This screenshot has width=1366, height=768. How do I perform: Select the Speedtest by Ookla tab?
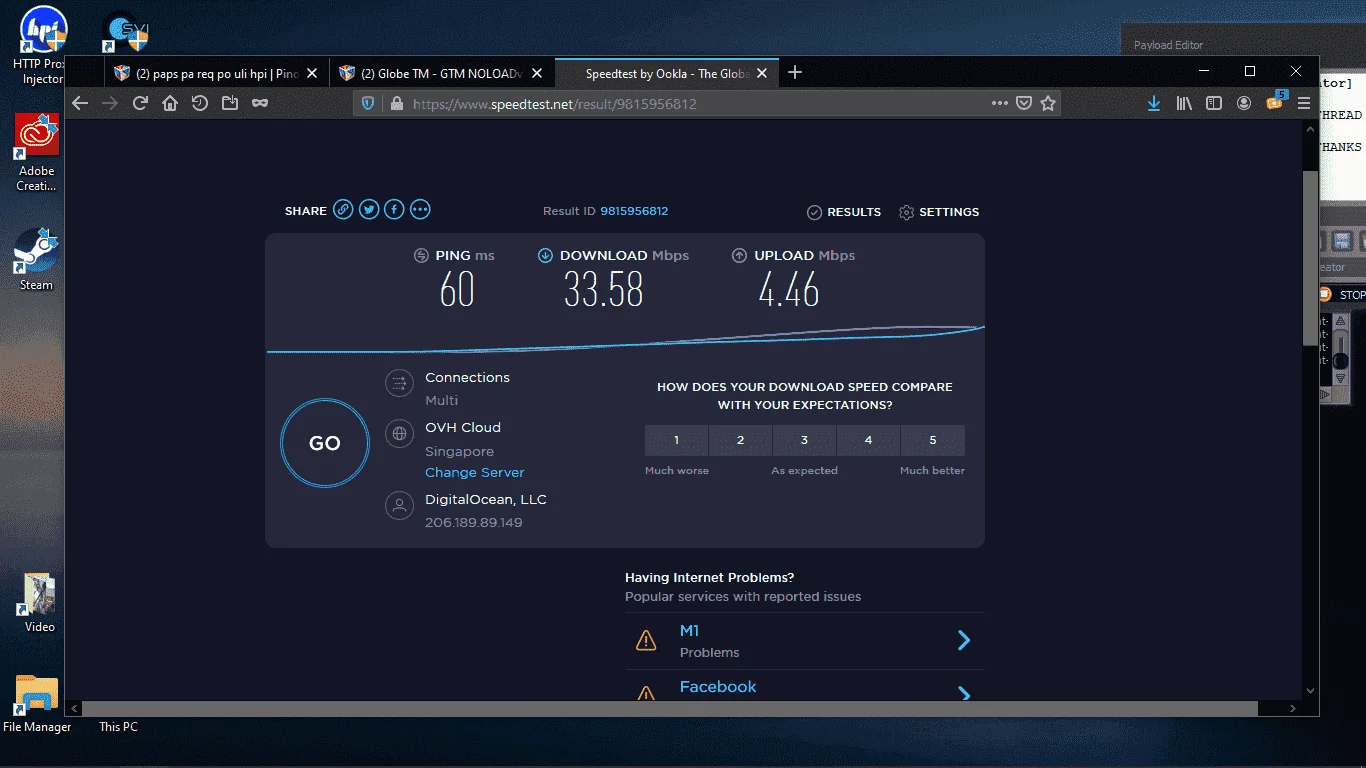667,73
